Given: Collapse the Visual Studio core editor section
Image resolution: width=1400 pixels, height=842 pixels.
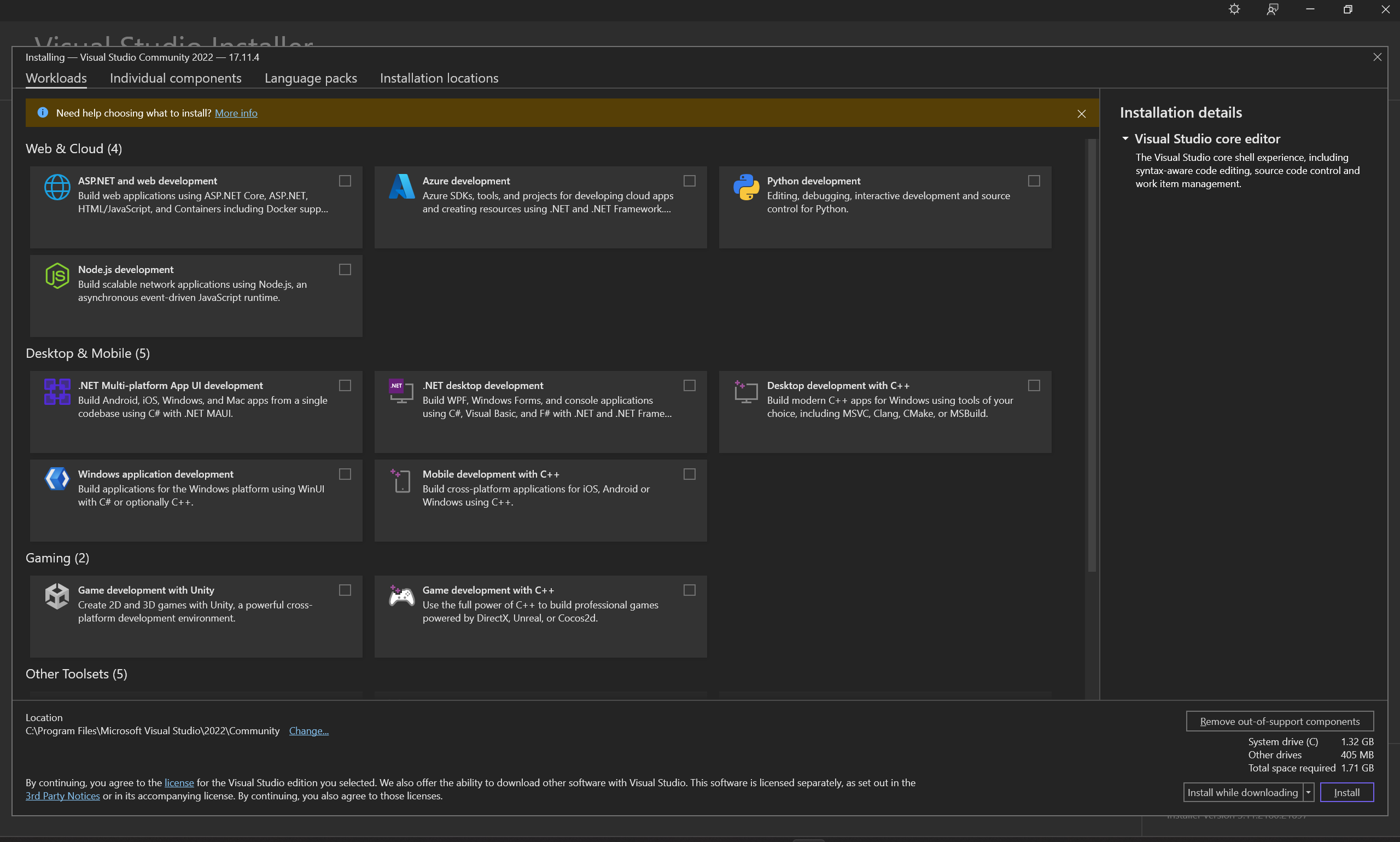Looking at the screenshot, I should [1125, 139].
